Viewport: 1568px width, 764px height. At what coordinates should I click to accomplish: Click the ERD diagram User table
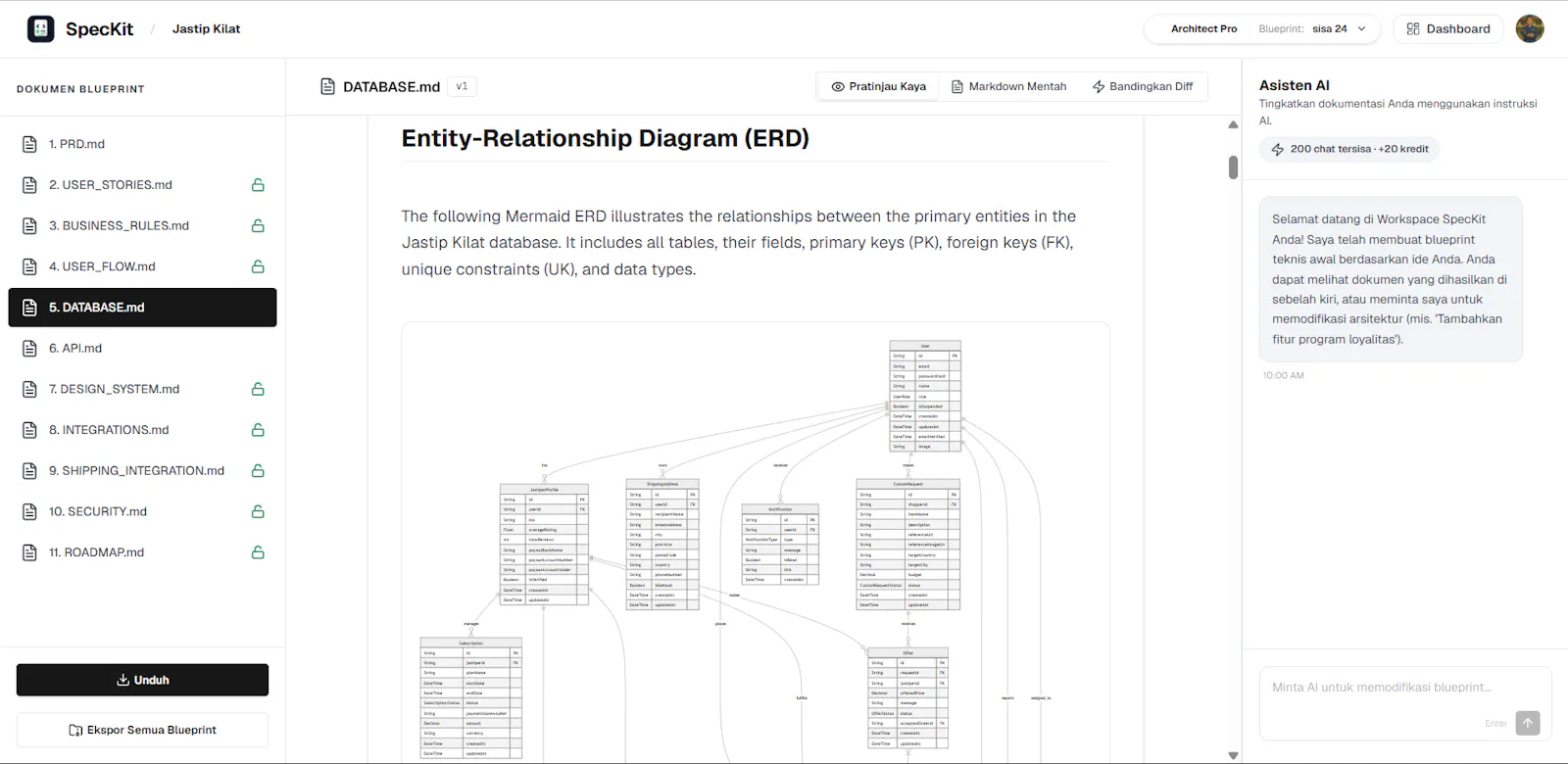point(925,396)
